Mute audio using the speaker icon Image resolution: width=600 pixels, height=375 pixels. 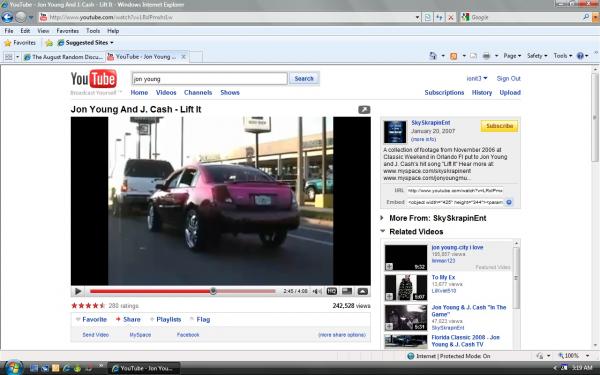317,292
